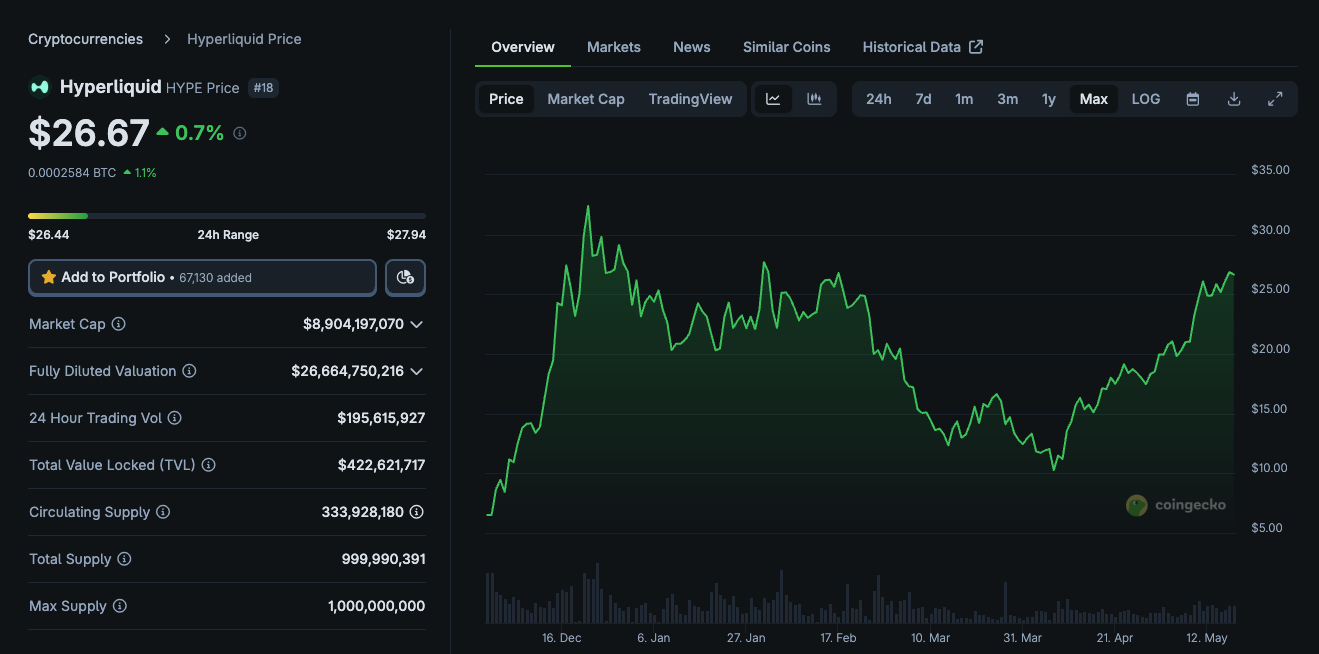1319x654 pixels.
Task: Show info for Circulating Supply label
Action: pos(163,512)
